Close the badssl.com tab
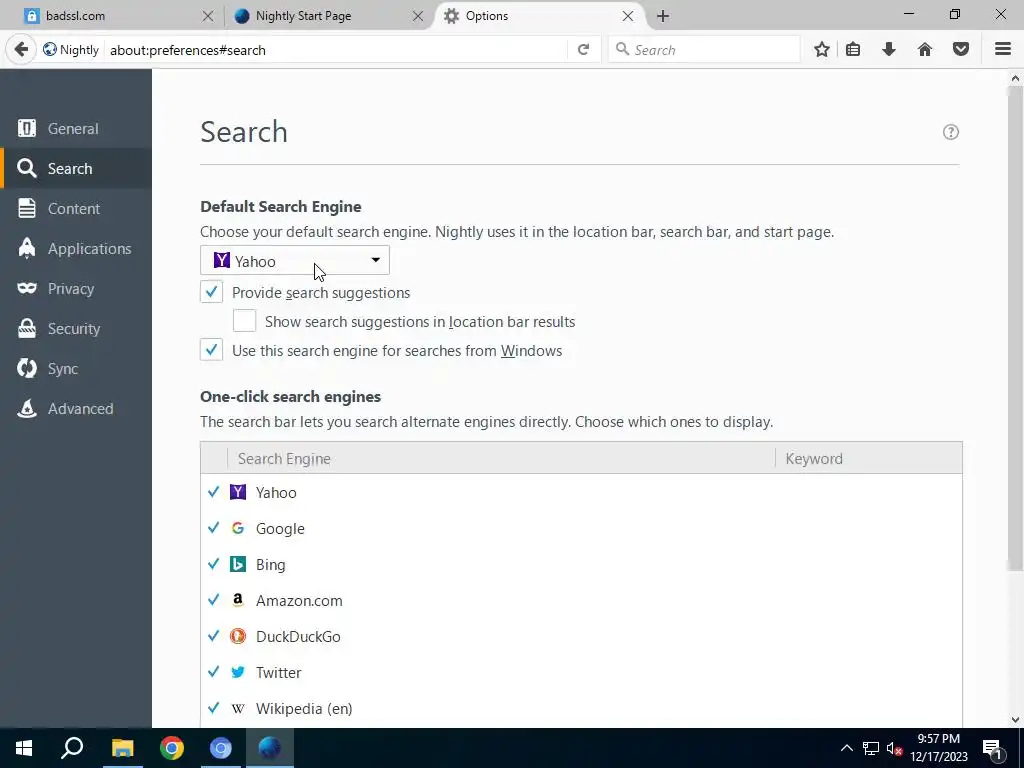 pos(208,16)
